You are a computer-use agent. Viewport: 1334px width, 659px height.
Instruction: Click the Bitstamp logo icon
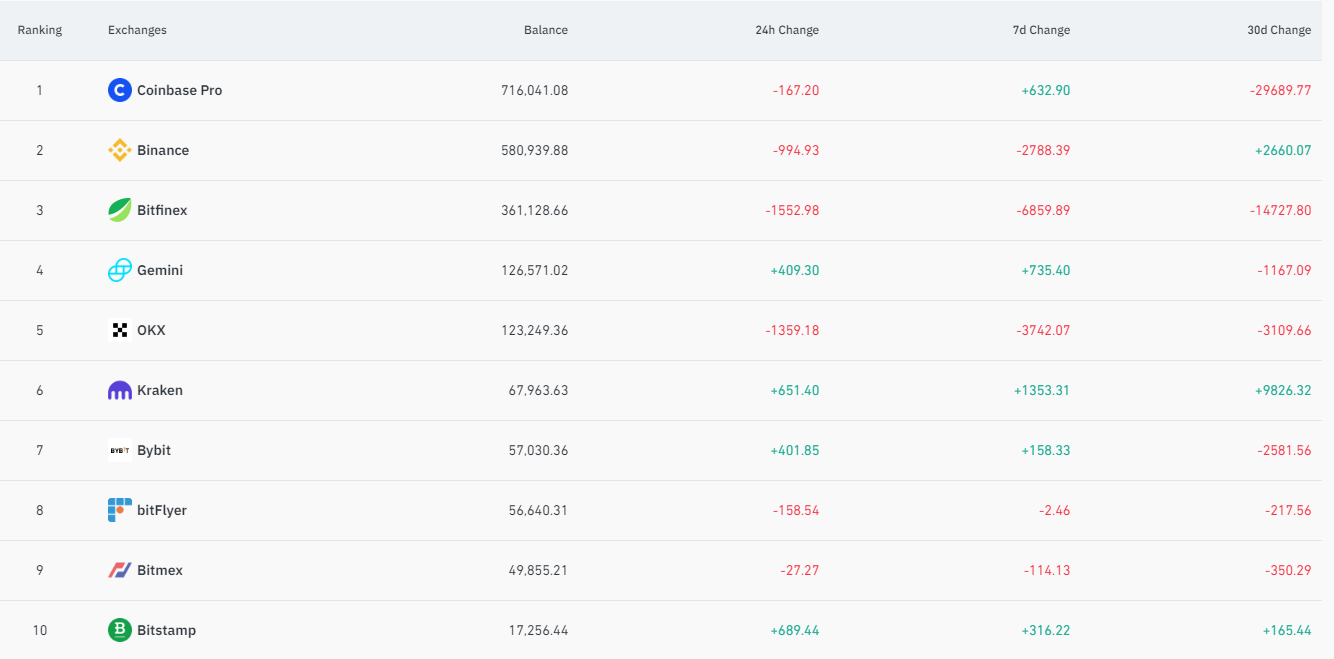[120, 630]
